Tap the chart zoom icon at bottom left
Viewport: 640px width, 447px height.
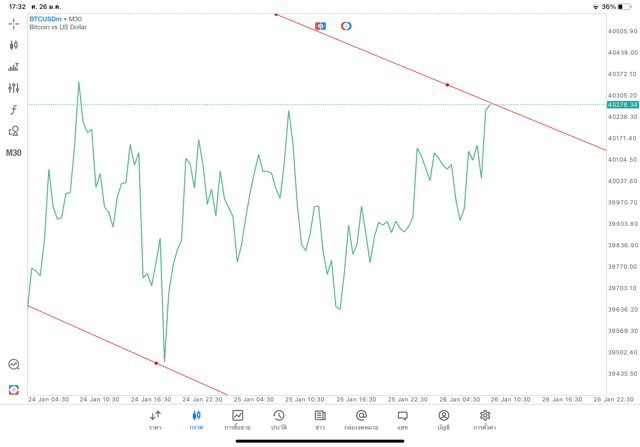click(14, 365)
